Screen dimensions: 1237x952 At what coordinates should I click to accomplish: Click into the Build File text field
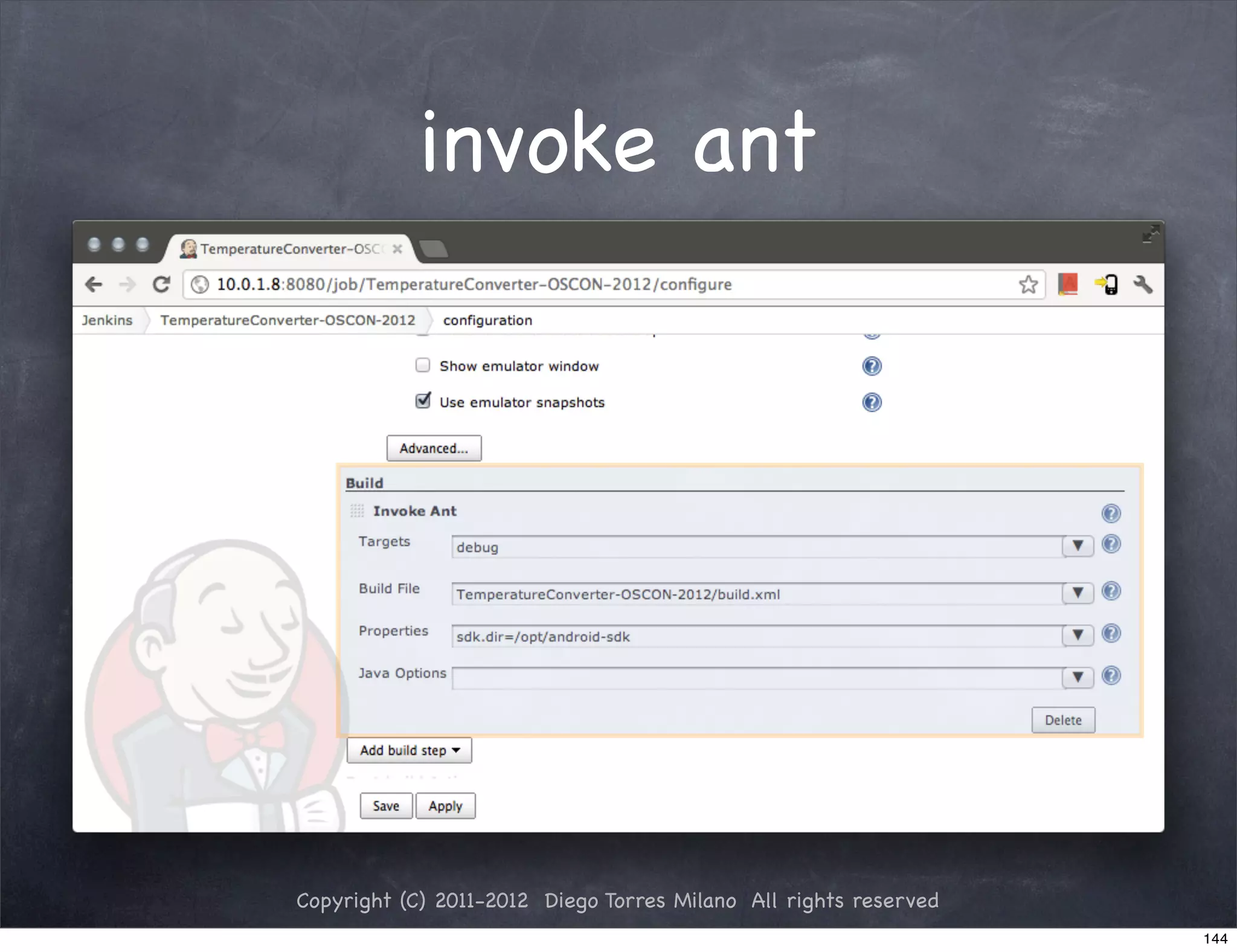(755, 594)
